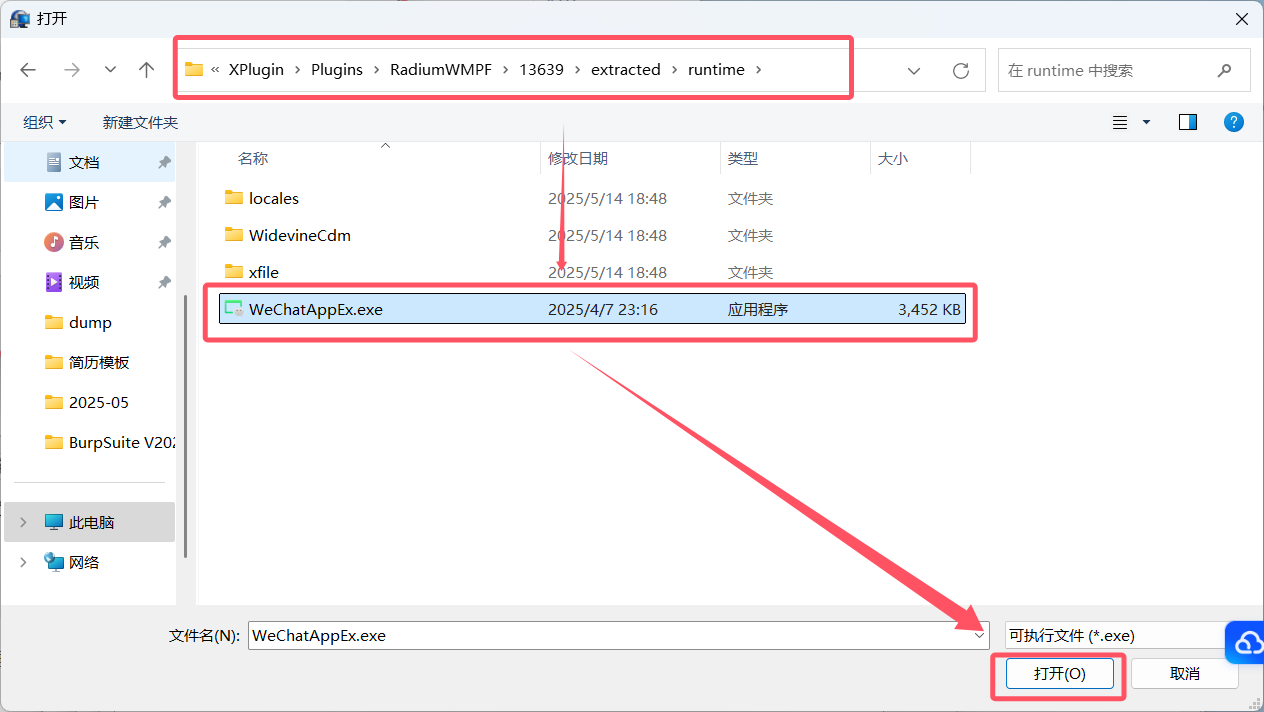Screen dimensions: 1264x712
Task: Click the 打开(O) button
Action: (1059, 674)
